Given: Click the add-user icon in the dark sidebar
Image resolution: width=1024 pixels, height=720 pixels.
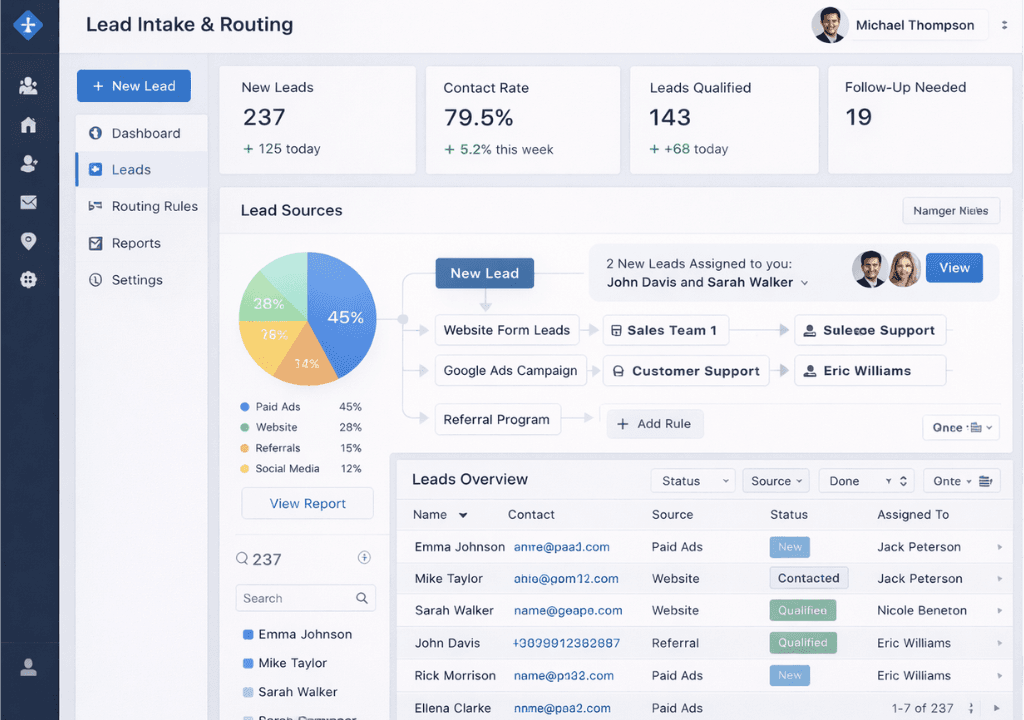Looking at the screenshot, I should (x=28, y=164).
